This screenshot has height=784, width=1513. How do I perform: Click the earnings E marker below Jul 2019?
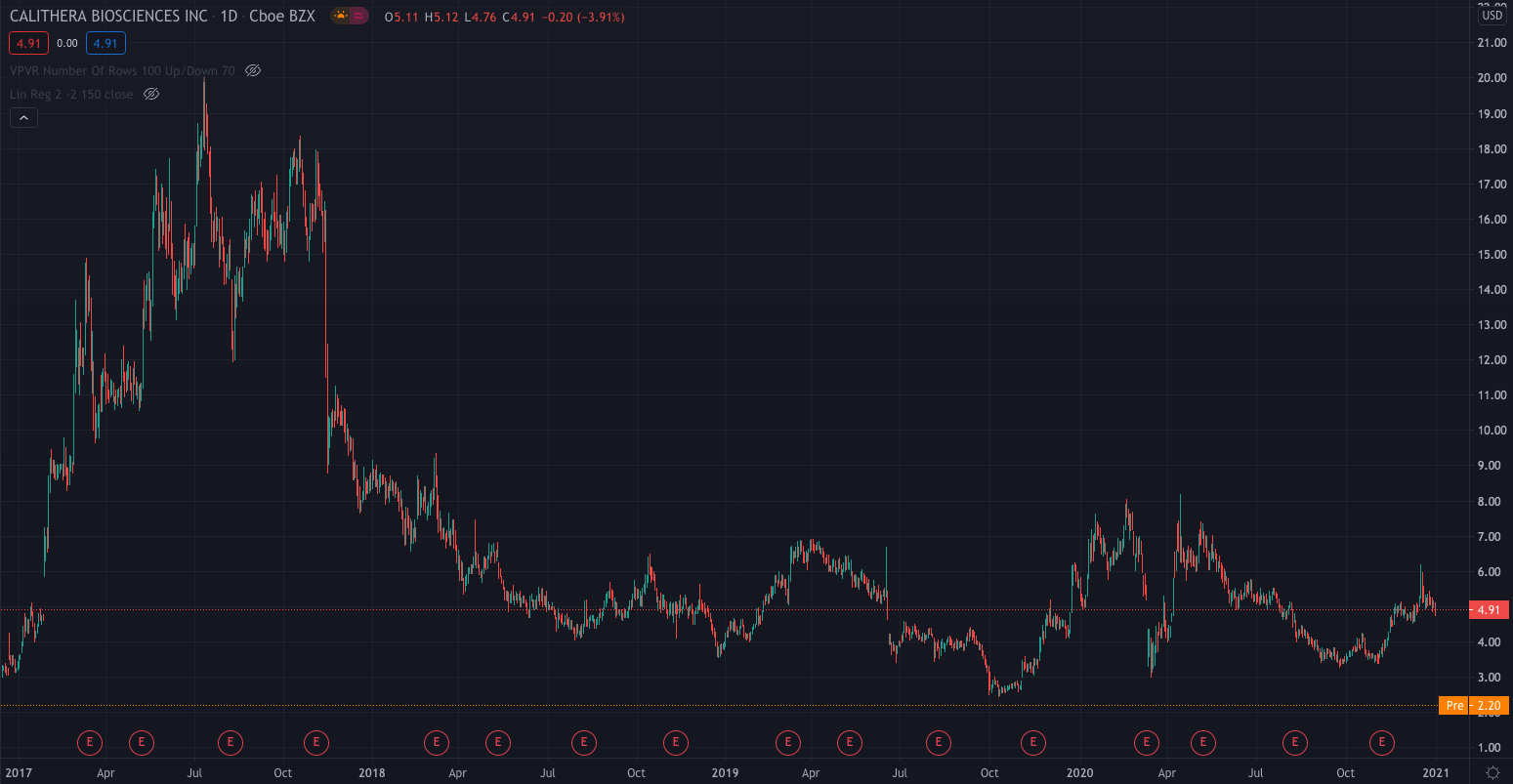tap(938, 743)
